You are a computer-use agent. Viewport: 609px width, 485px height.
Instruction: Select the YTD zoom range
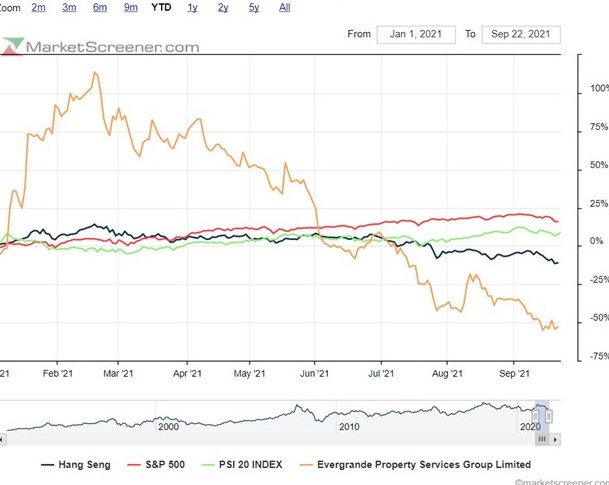click(160, 7)
